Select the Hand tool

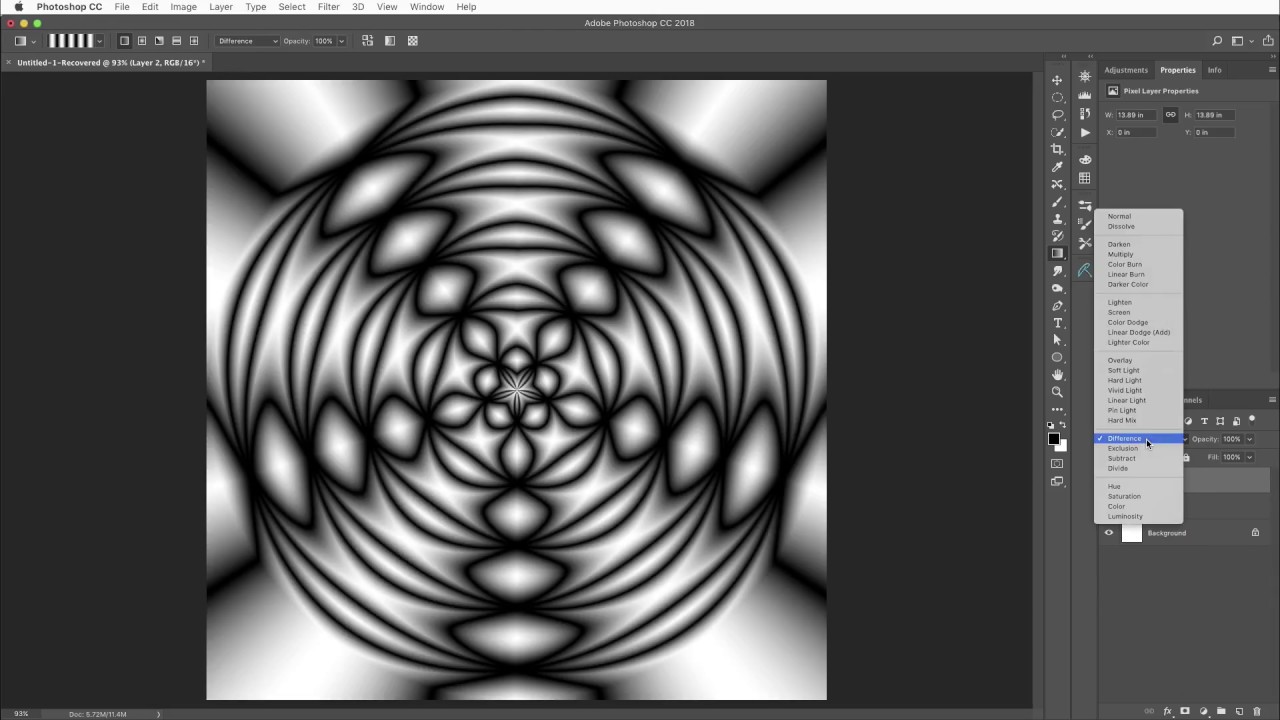(x=1057, y=375)
